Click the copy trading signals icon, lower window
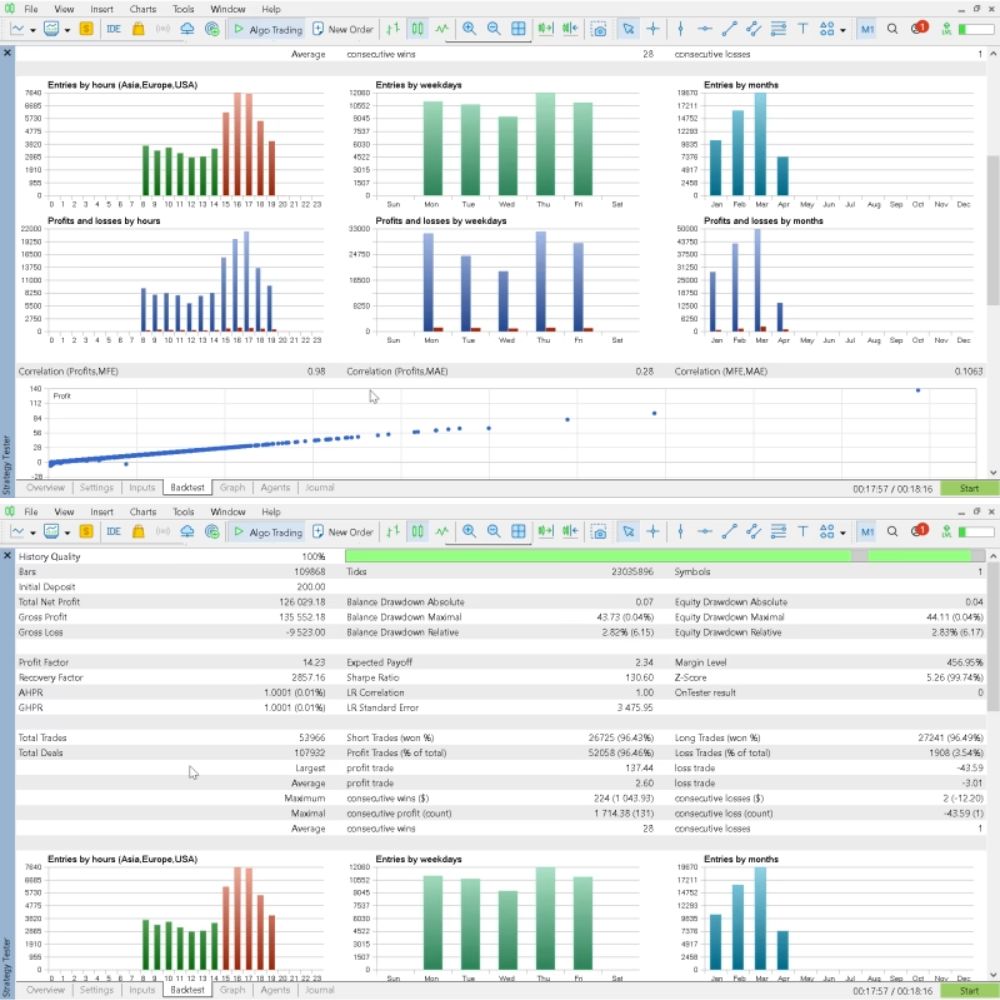The height and width of the screenshot is (1000, 1000). pyautogui.click(x=212, y=531)
